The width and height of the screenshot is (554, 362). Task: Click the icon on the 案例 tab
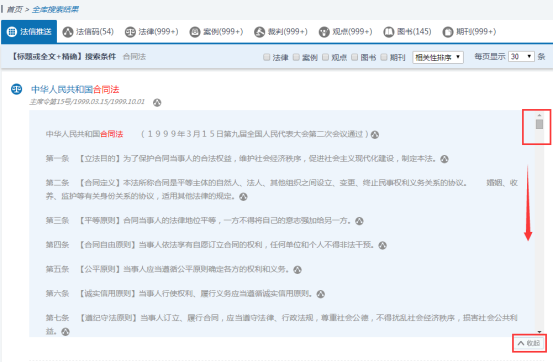coord(195,32)
